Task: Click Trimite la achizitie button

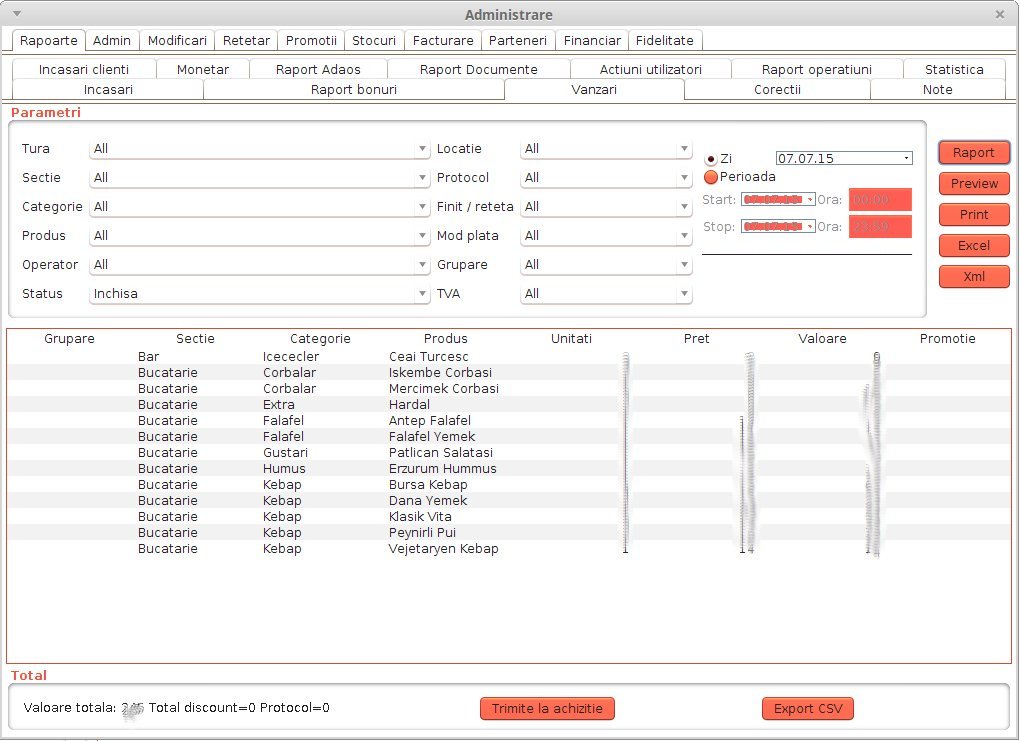Action: coord(547,708)
